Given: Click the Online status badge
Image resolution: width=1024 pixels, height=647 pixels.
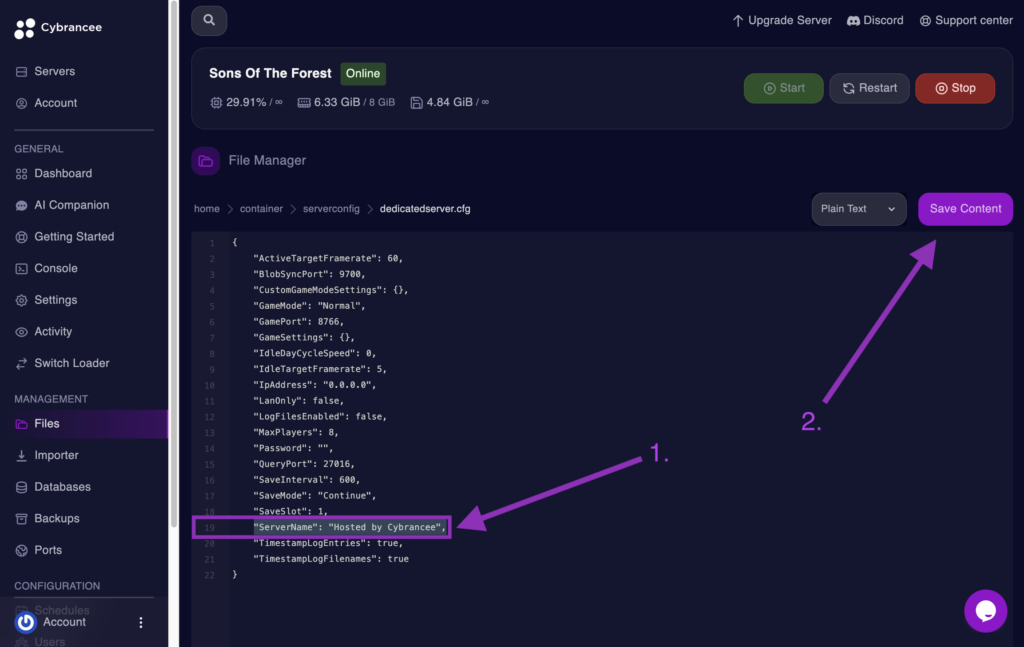Looking at the screenshot, I should [x=363, y=74].
